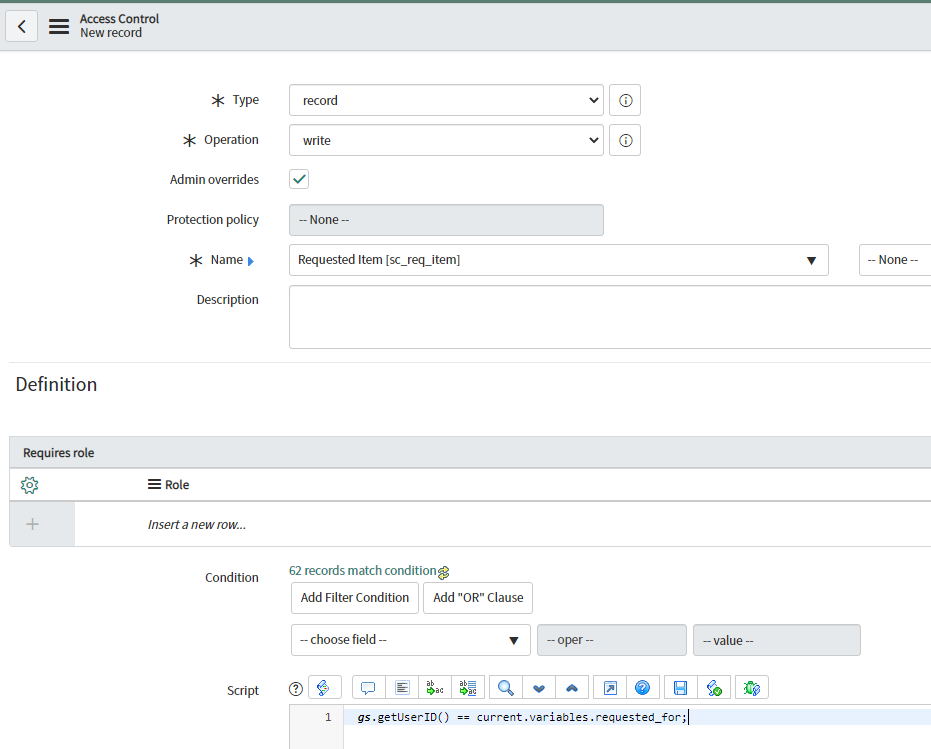This screenshot has width=931, height=749.
Task: Refresh the matching records count
Action: (444, 573)
